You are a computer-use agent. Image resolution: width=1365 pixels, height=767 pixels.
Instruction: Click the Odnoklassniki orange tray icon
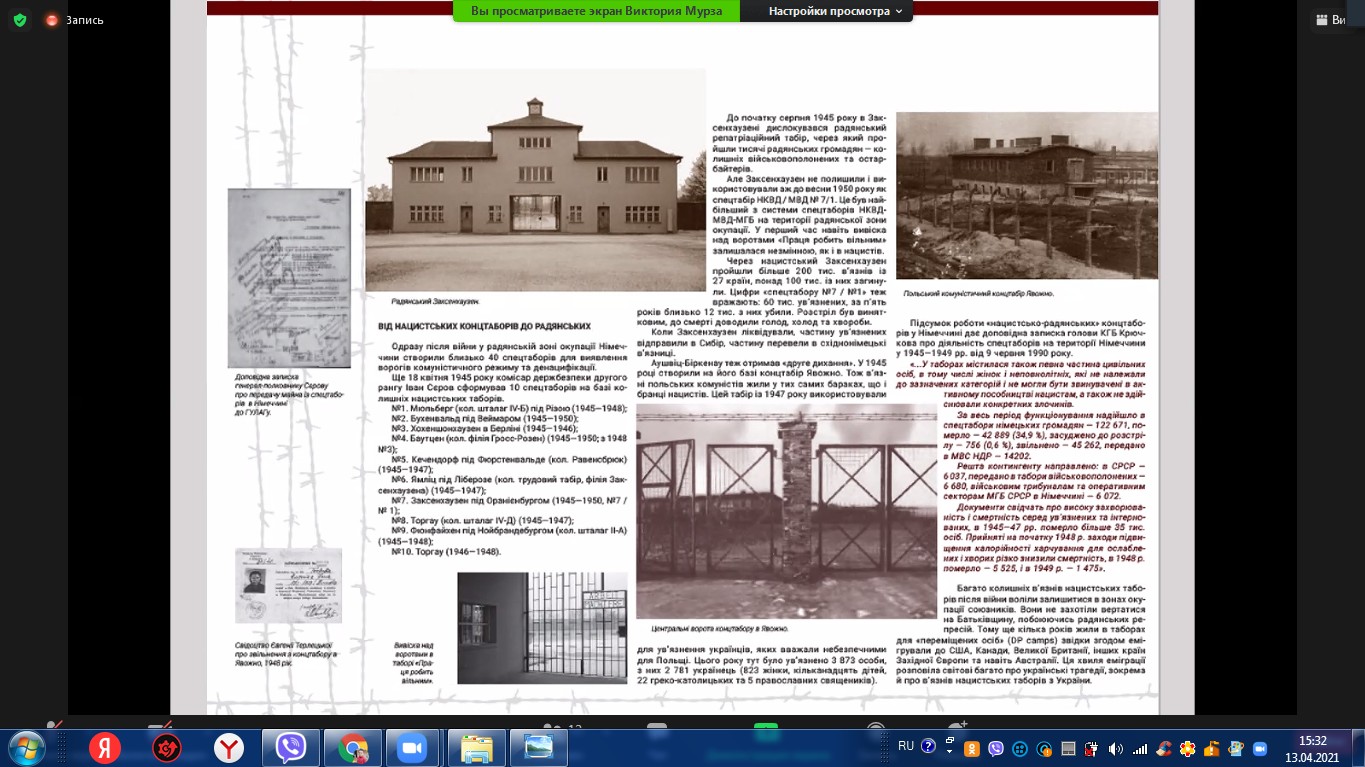(970, 748)
